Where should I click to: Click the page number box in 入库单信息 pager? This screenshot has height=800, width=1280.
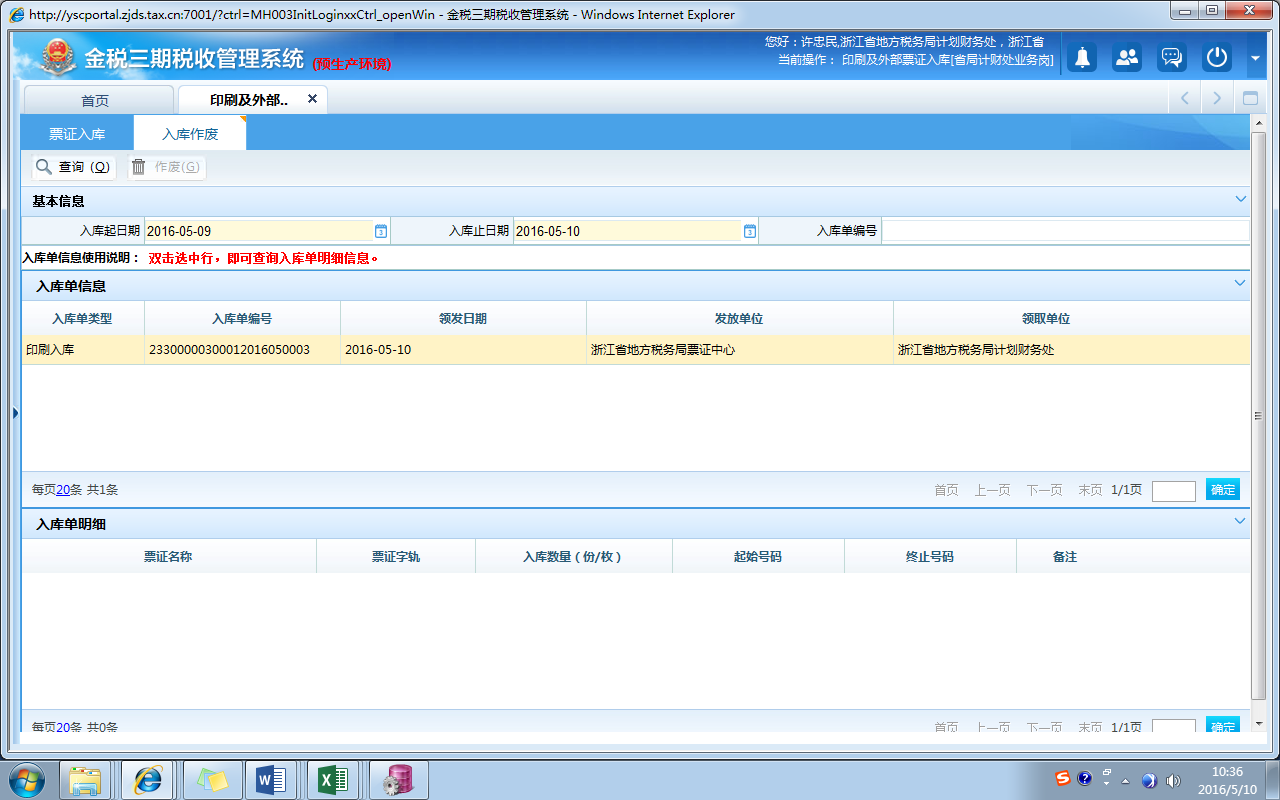point(1173,491)
